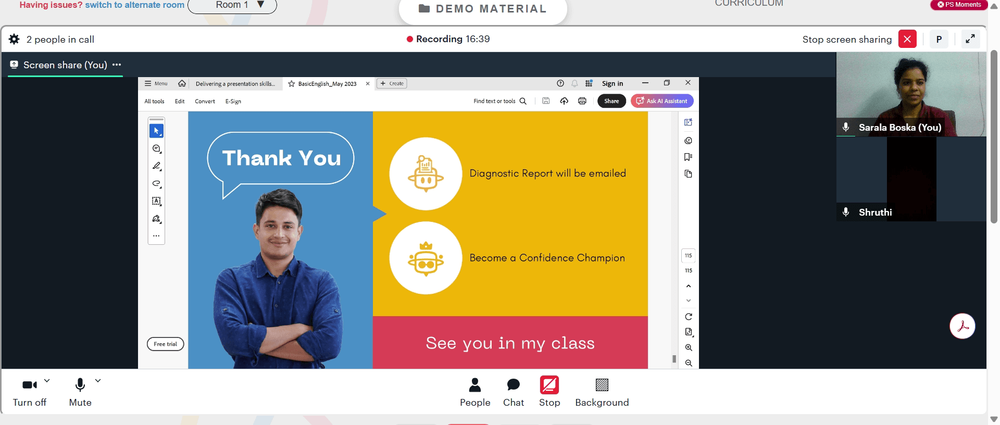
Task: Click the PS Moments badge
Action: pyautogui.click(x=959, y=4)
